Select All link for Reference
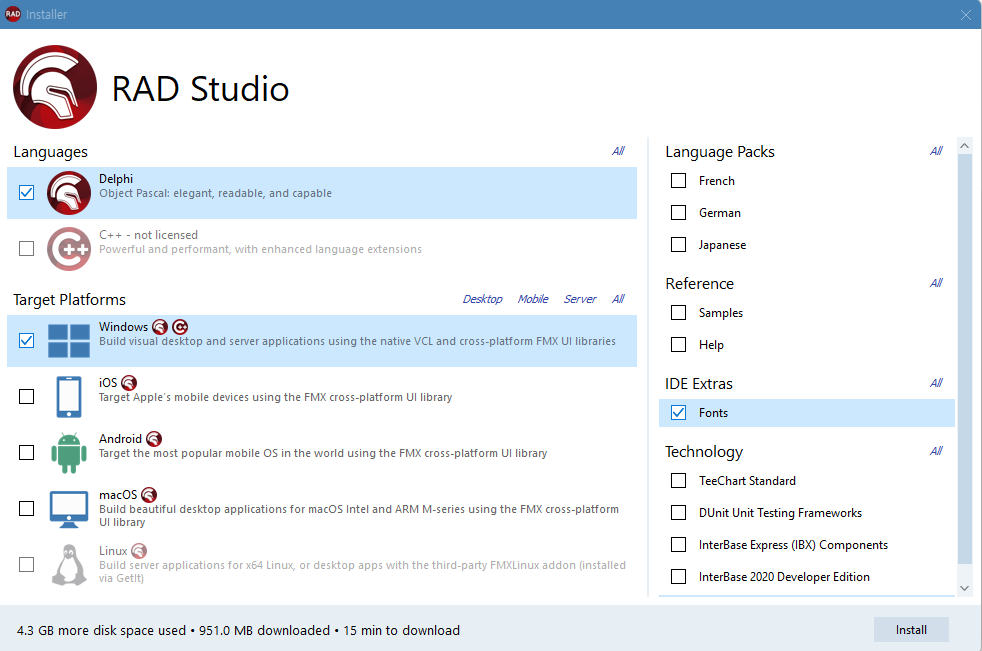 (936, 283)
